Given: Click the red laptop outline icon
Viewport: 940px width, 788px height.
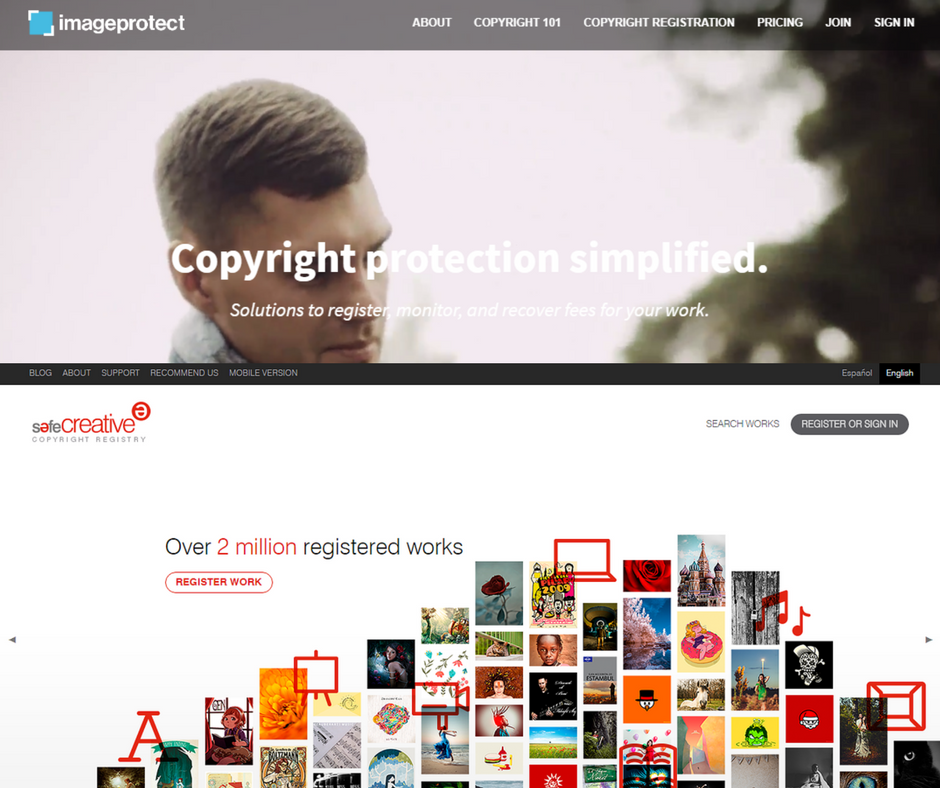Looking at the screenshot, I should (x=584, y=560).
